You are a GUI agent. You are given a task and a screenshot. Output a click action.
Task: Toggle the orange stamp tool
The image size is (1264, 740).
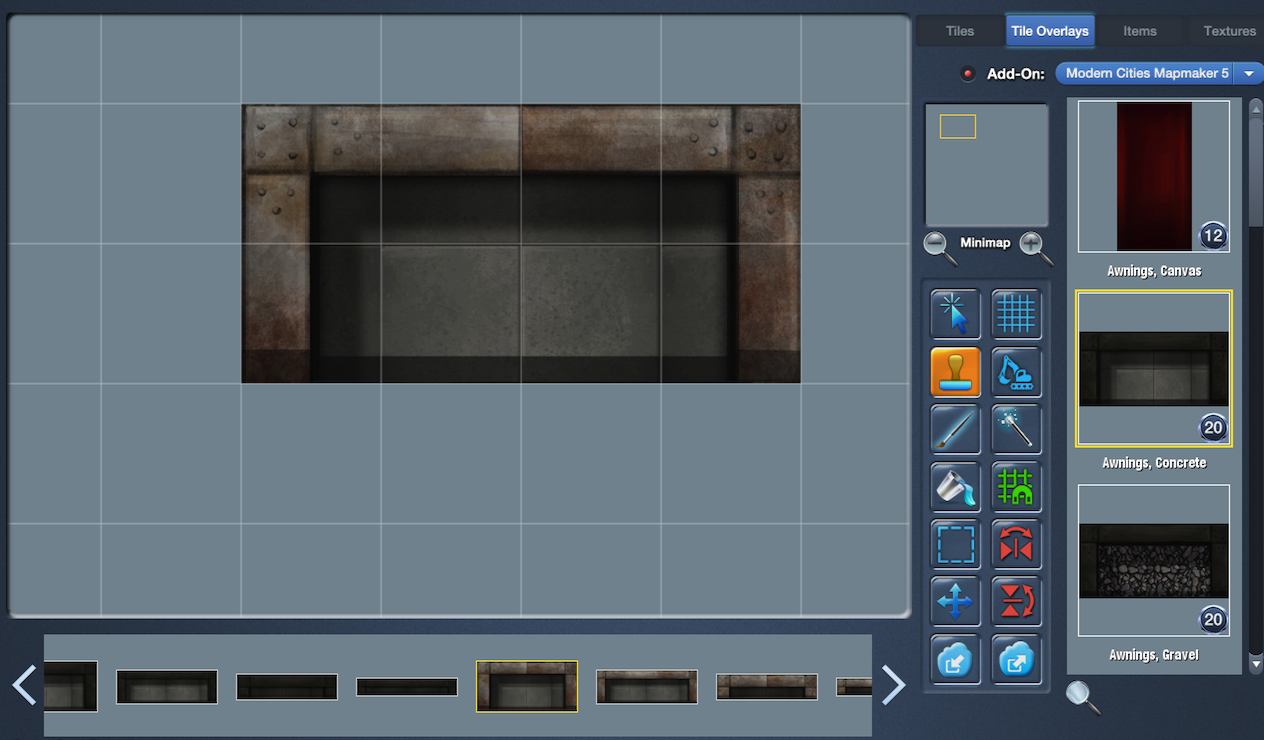(955, 372)
